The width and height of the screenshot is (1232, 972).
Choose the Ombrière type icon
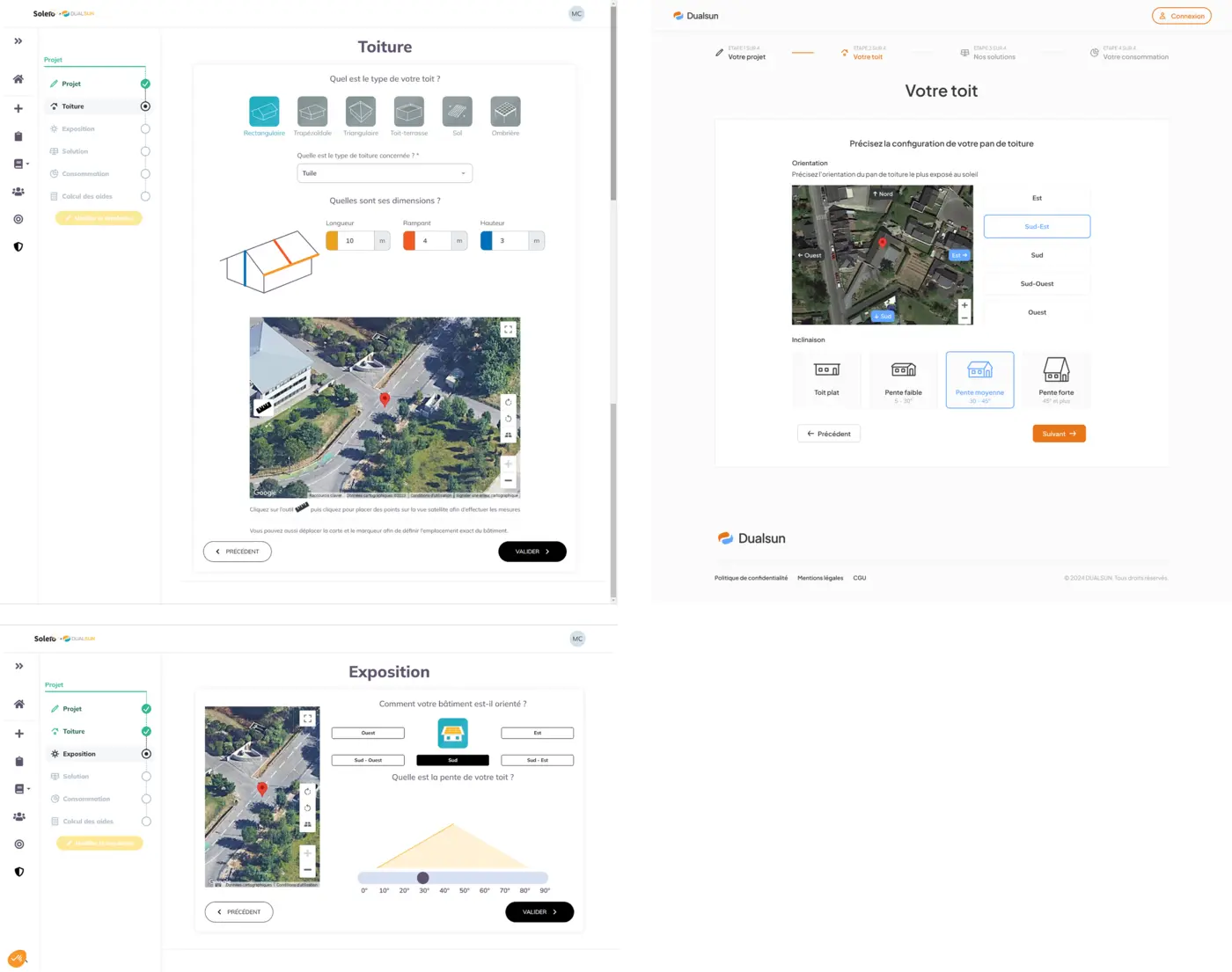coord(505,112)
